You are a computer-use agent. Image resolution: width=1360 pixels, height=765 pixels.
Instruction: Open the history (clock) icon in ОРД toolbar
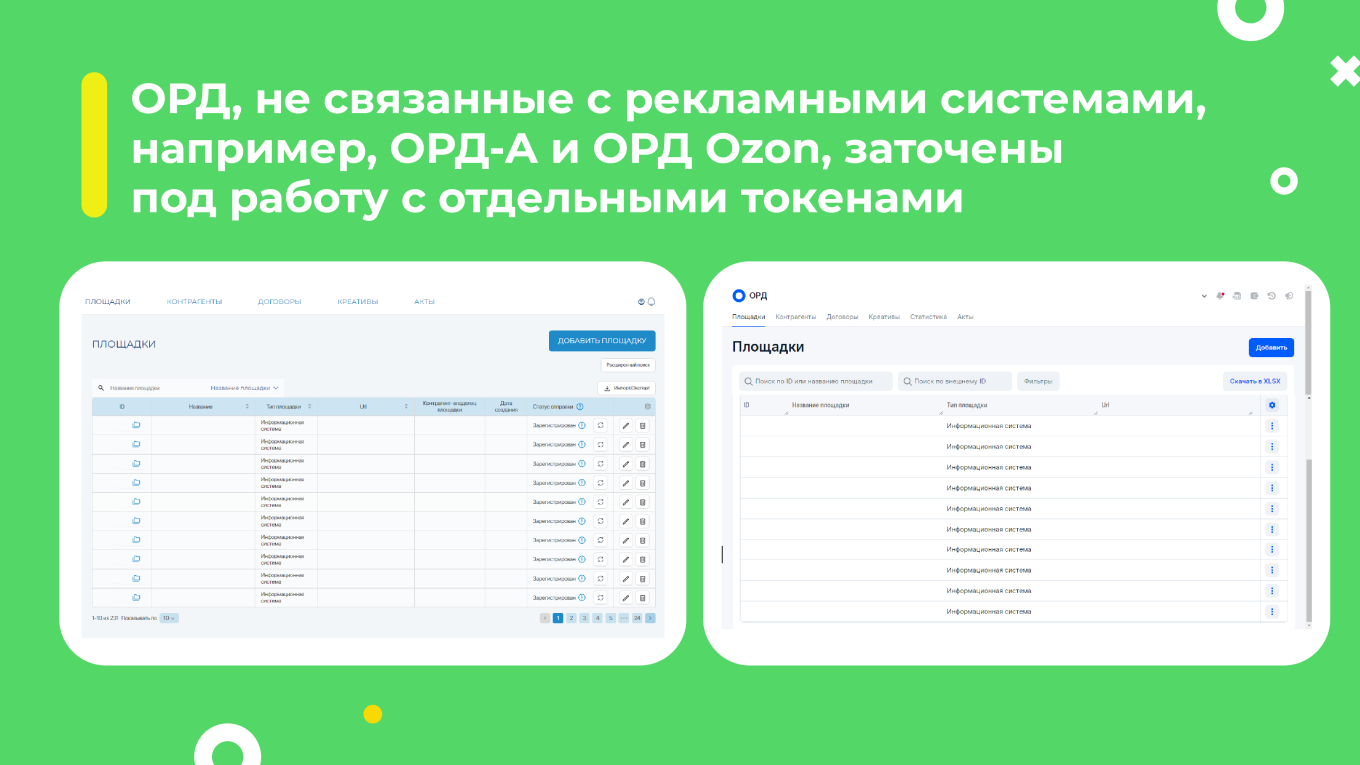[x=1272, y=296]
